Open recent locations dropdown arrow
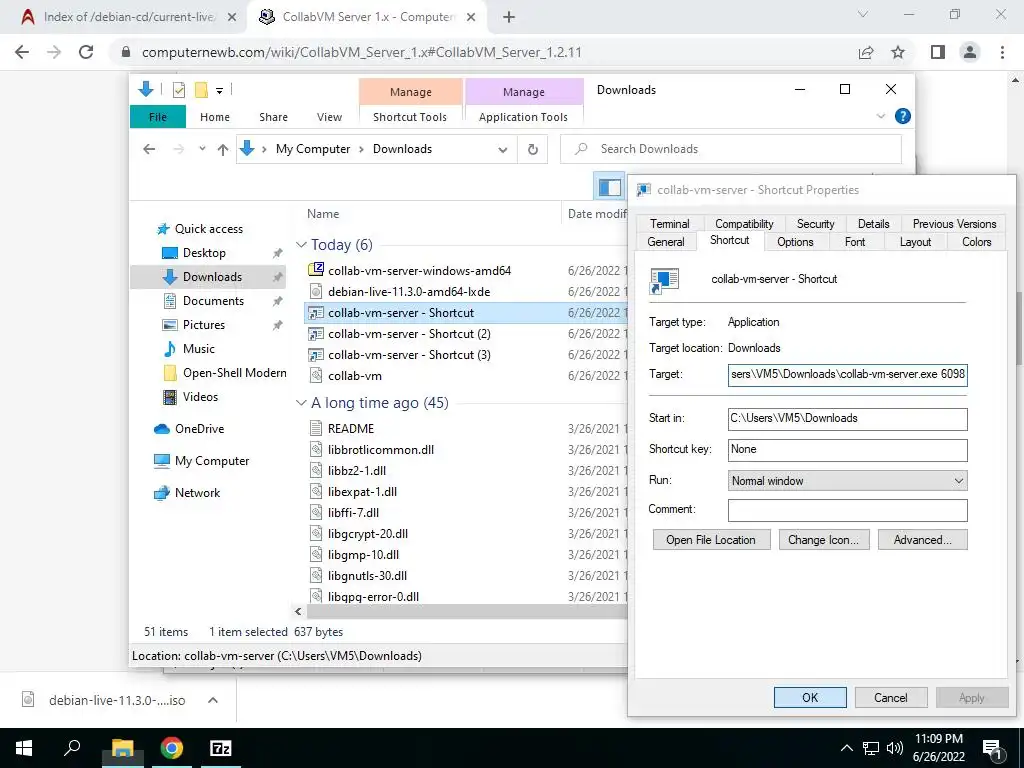The height and width of the screenshot is (768, 1024). pyautogui.click(x=202, y=149)
